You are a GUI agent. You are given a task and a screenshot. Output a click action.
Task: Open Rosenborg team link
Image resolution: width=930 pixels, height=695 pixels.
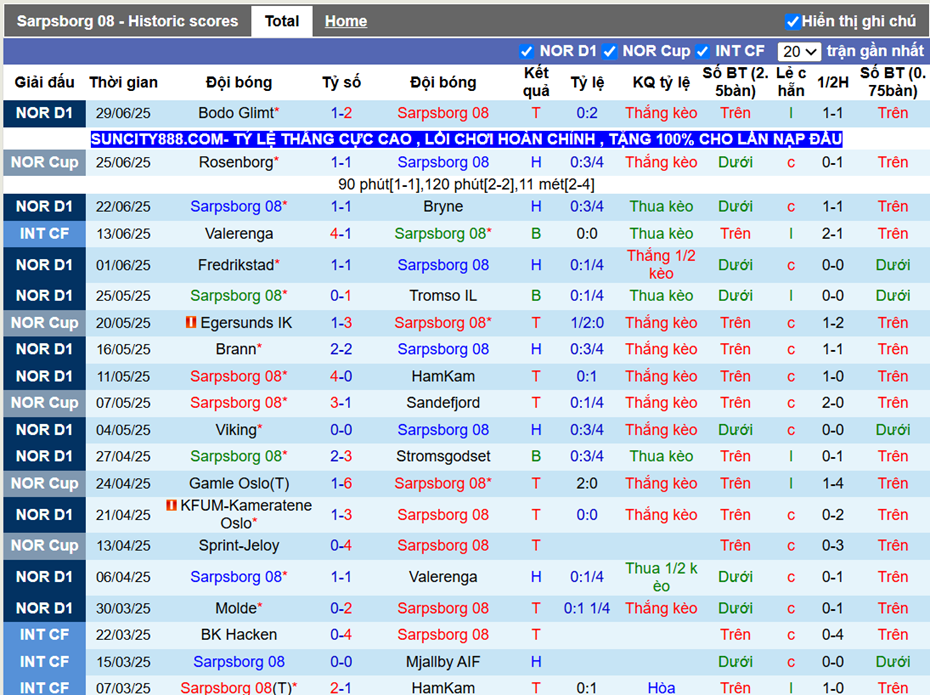(236, 162)
